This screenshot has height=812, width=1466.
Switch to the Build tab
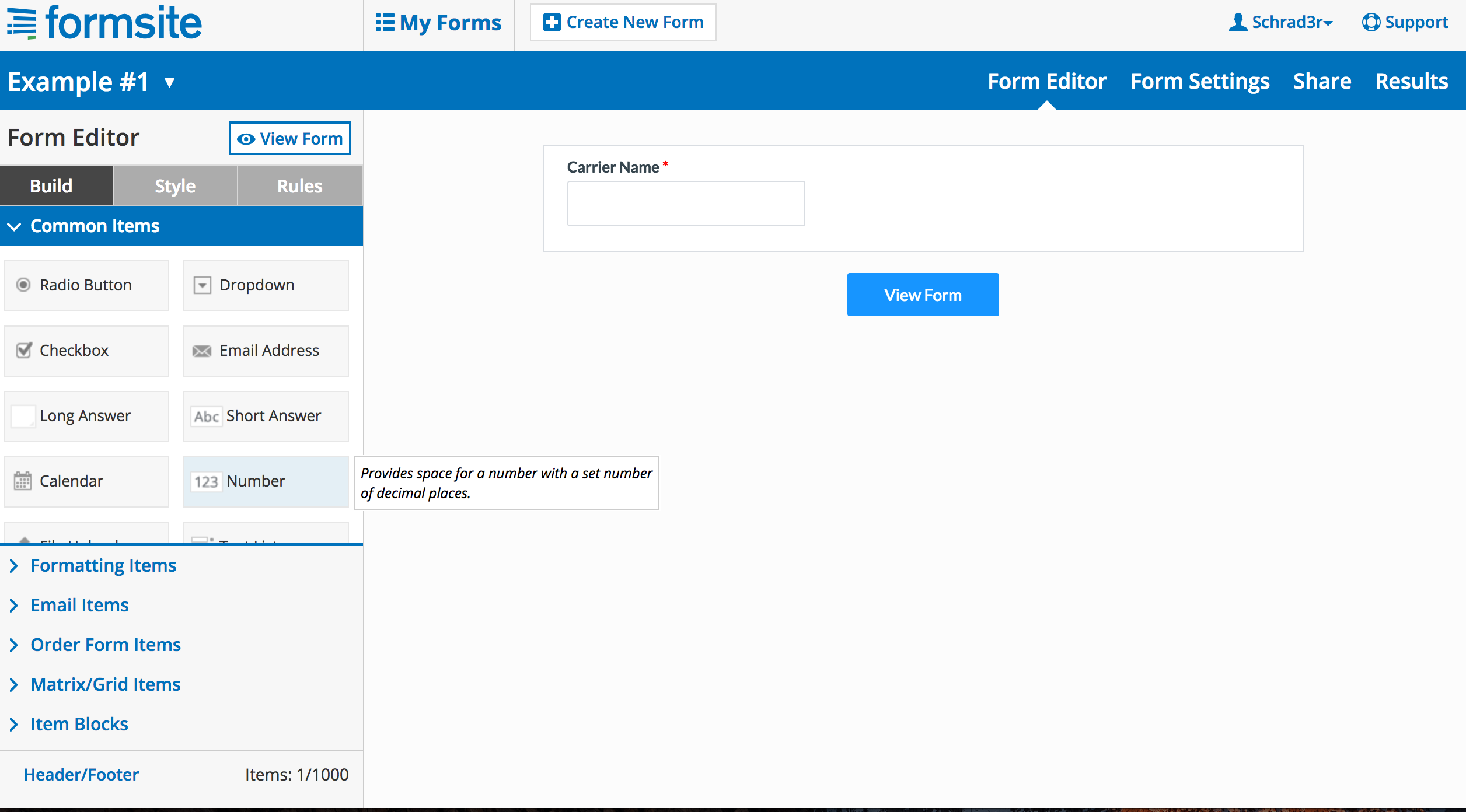pyautogui.click(x=57, y=185)
